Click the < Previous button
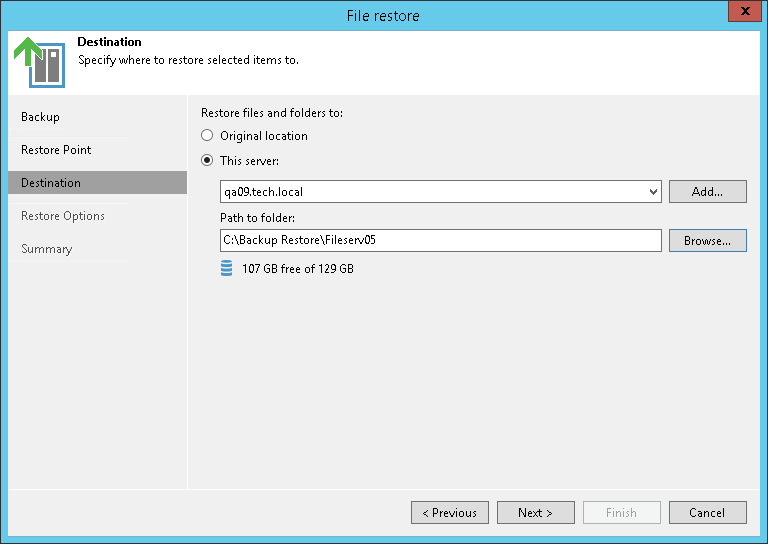The width and height of the screenshot is (768, 544). click(450, 513)
